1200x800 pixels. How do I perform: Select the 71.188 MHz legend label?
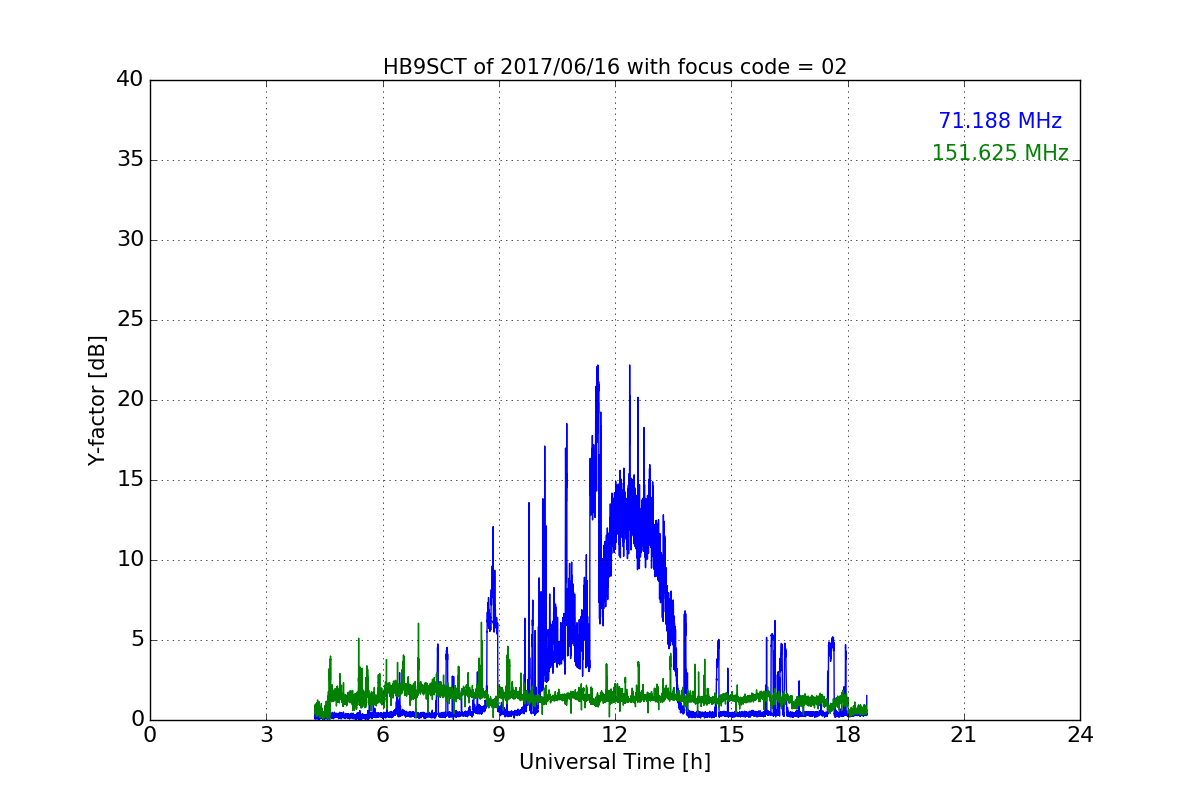coord(1000,121)
